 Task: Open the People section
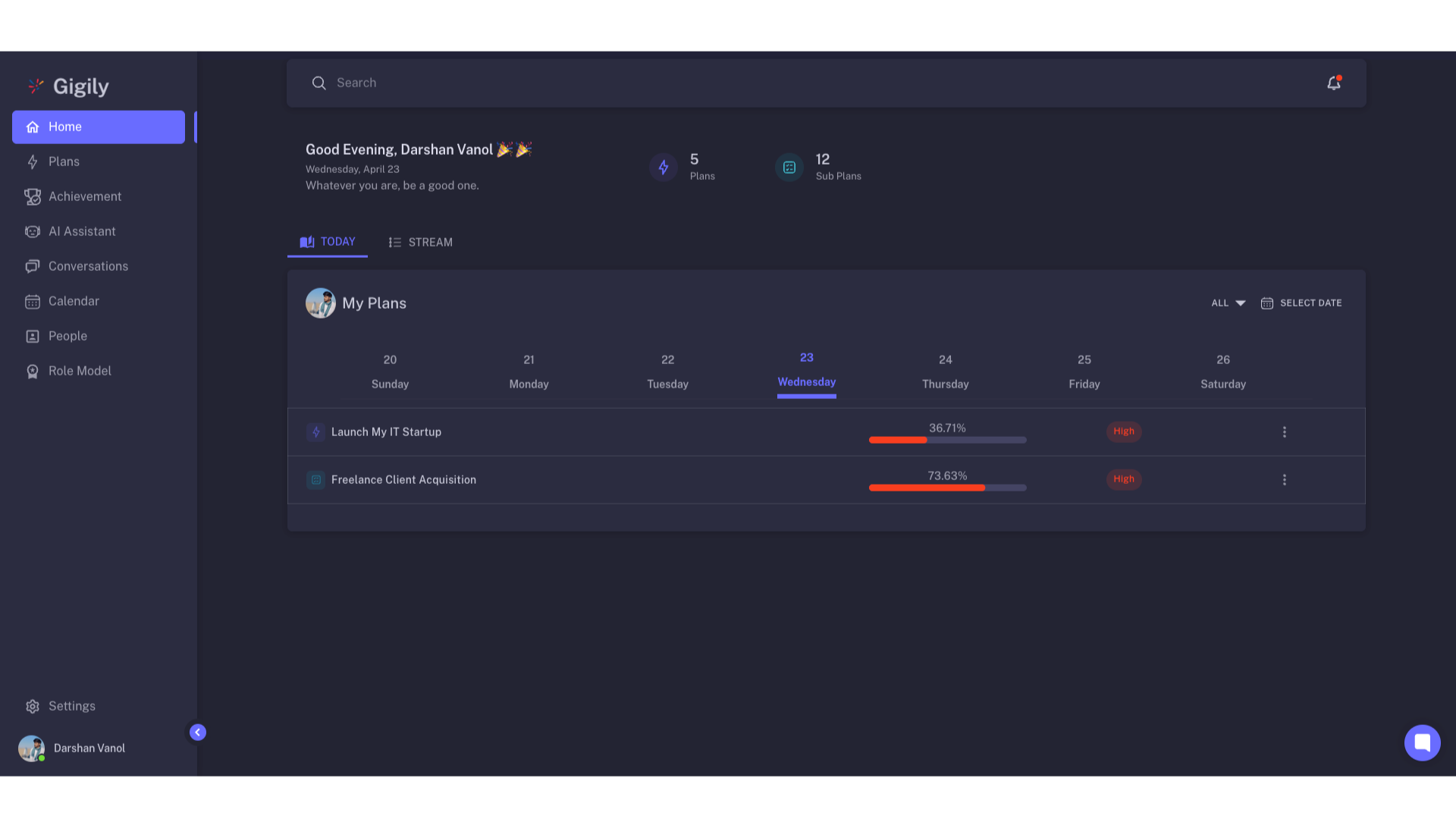click(x=67, y=336)
